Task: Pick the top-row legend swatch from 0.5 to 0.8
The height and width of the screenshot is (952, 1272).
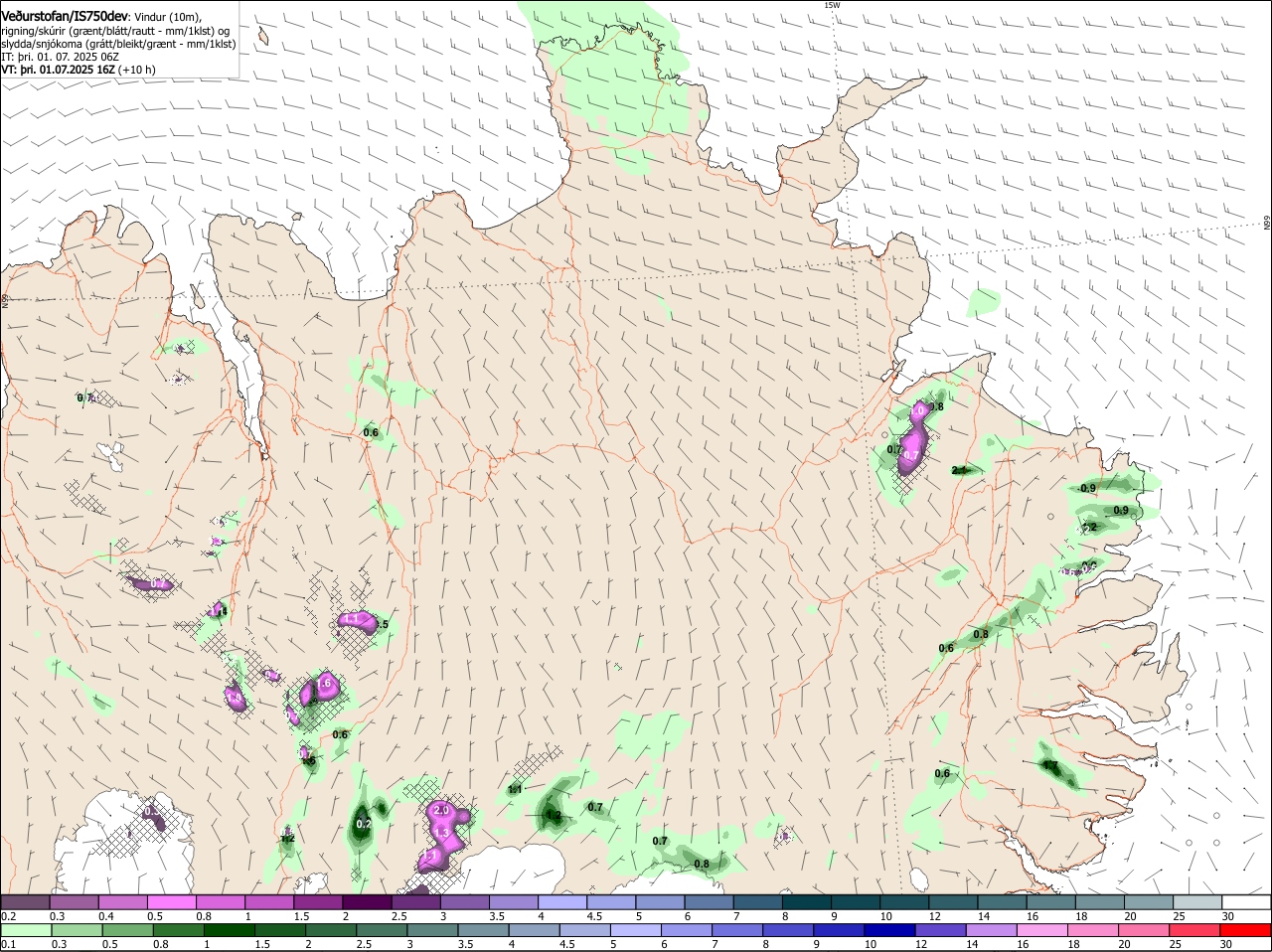Action: click(171, 902)
